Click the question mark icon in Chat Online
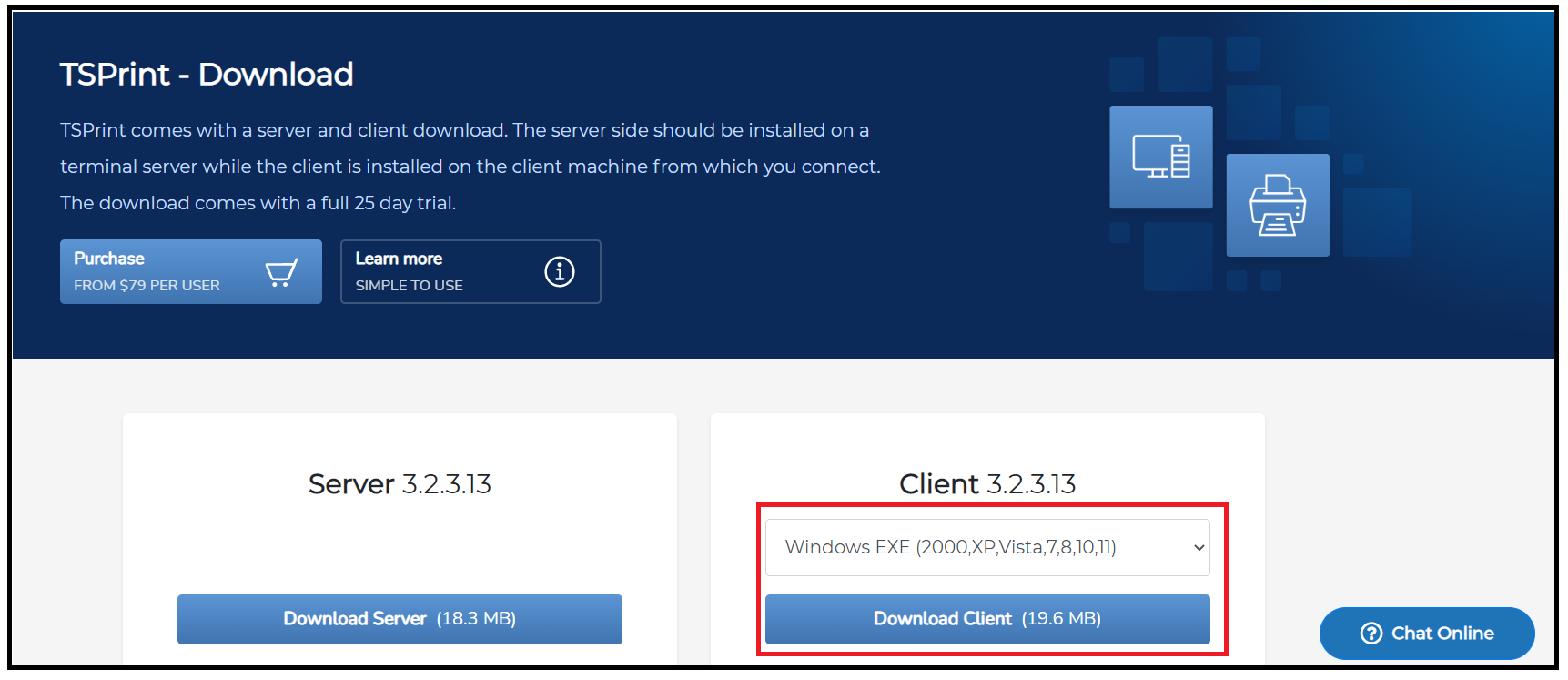Image resolution: width=1568 pixels, height=680 pixels. (1371, 634)
